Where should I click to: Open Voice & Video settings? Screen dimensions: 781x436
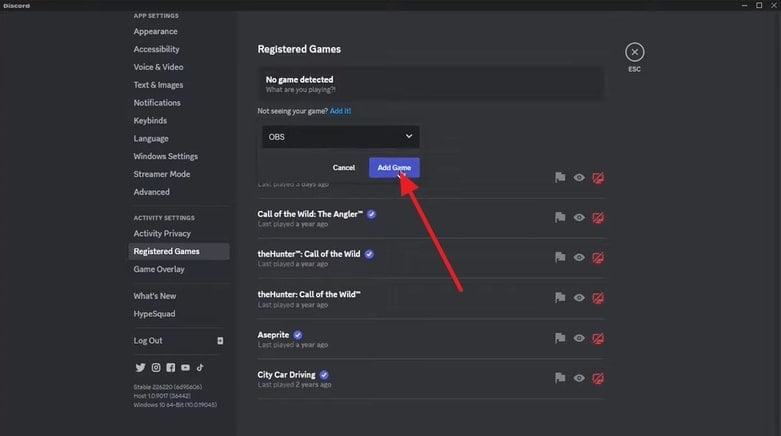tap(158, 67)
